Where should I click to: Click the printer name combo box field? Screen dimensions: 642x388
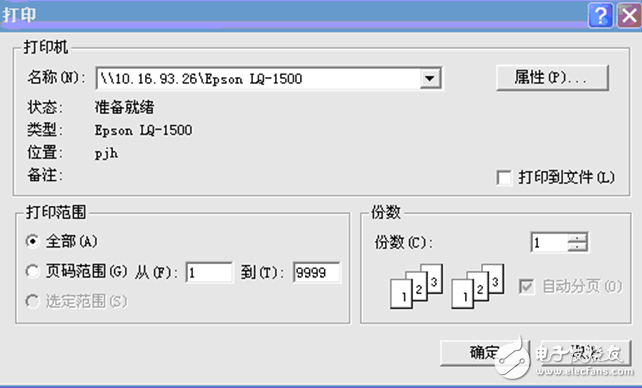point(269,78)
